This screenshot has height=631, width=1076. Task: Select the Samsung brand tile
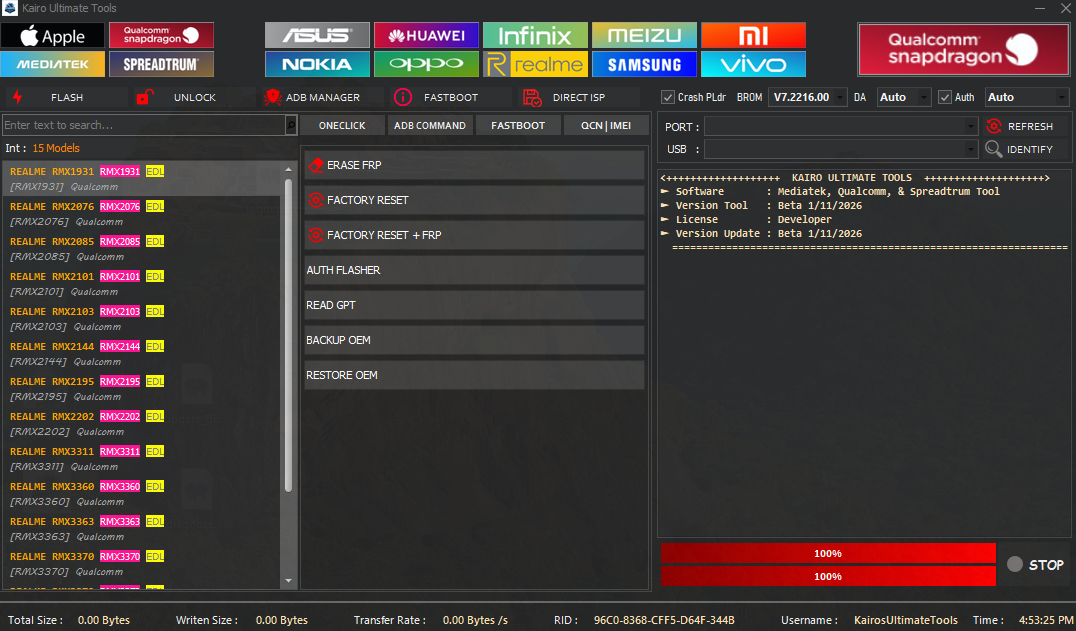pyautogui.click(x=644, y=64)
